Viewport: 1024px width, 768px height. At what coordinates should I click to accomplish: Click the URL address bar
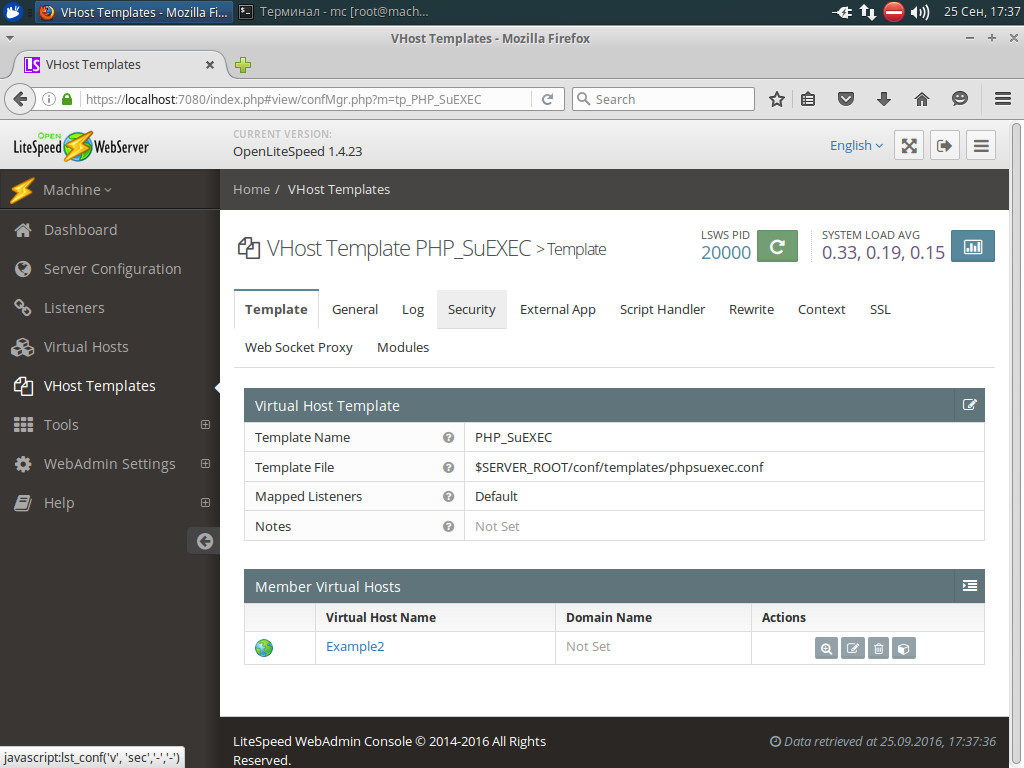(307, 99)
